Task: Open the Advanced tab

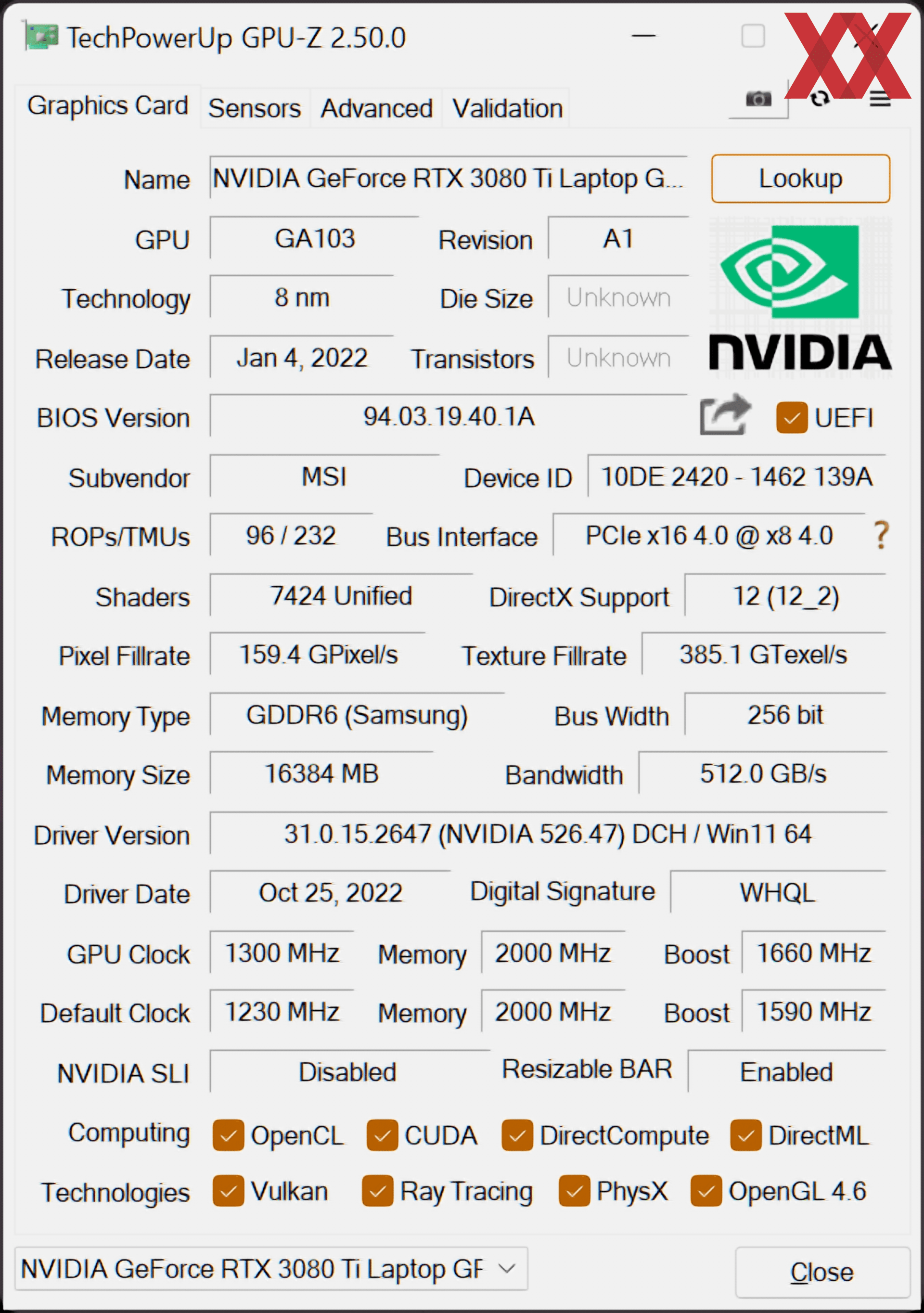Action: 376,108
